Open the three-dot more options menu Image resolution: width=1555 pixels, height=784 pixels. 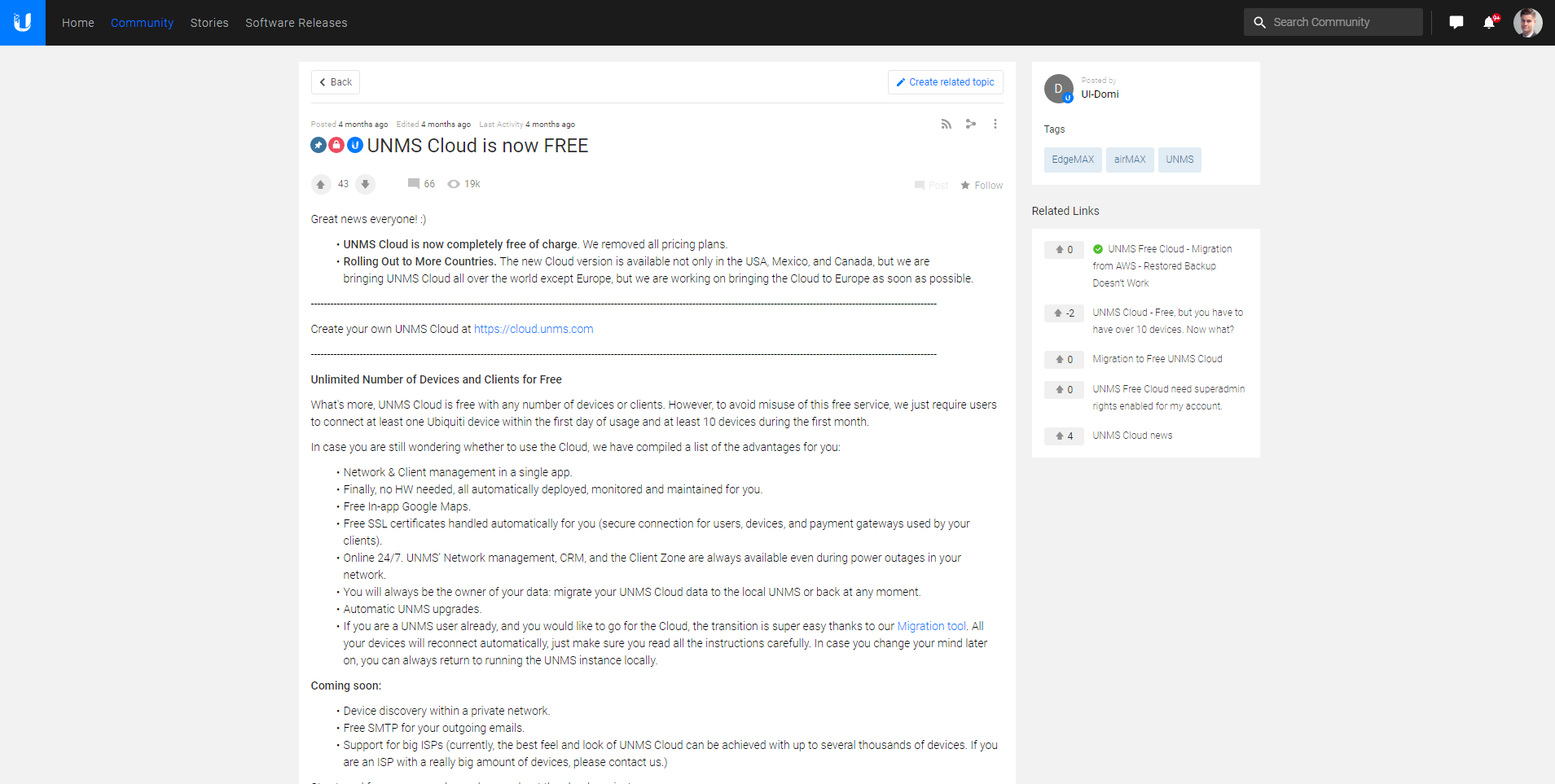tap(995, 124)
